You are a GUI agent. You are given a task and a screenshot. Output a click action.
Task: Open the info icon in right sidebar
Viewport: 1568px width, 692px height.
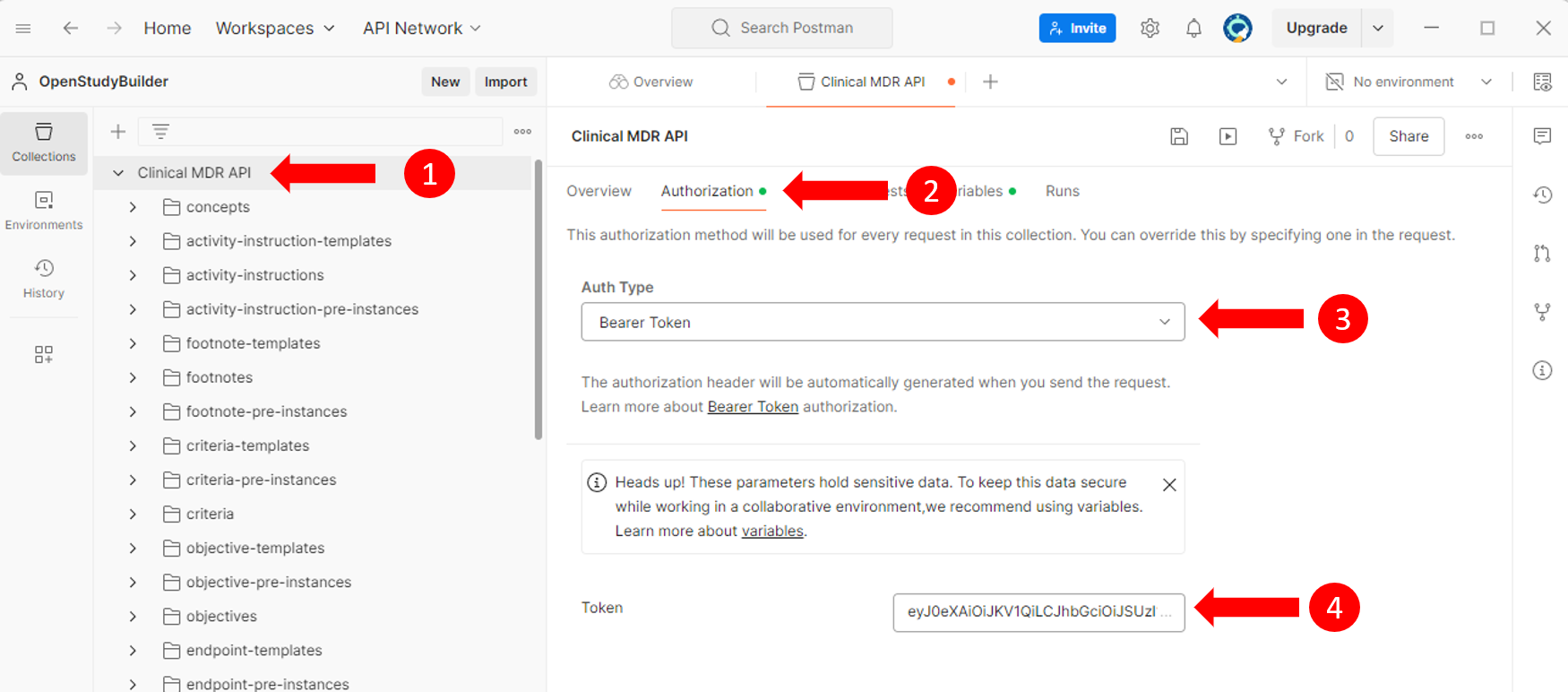[x=1542, y=370]
